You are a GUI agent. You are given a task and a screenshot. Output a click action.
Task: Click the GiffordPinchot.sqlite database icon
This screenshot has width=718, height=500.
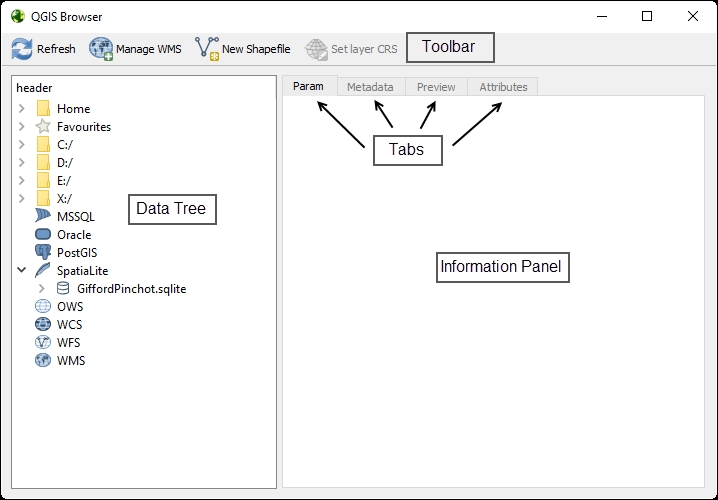pyautogui.click(x=63, y=288)
